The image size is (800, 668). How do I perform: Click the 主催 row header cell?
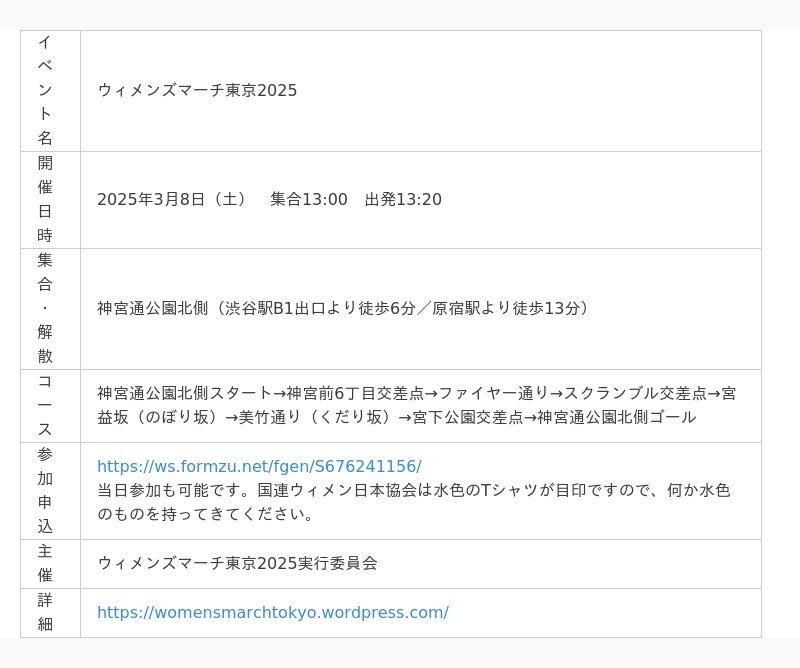pyautogui.click(x=45, y=563)
